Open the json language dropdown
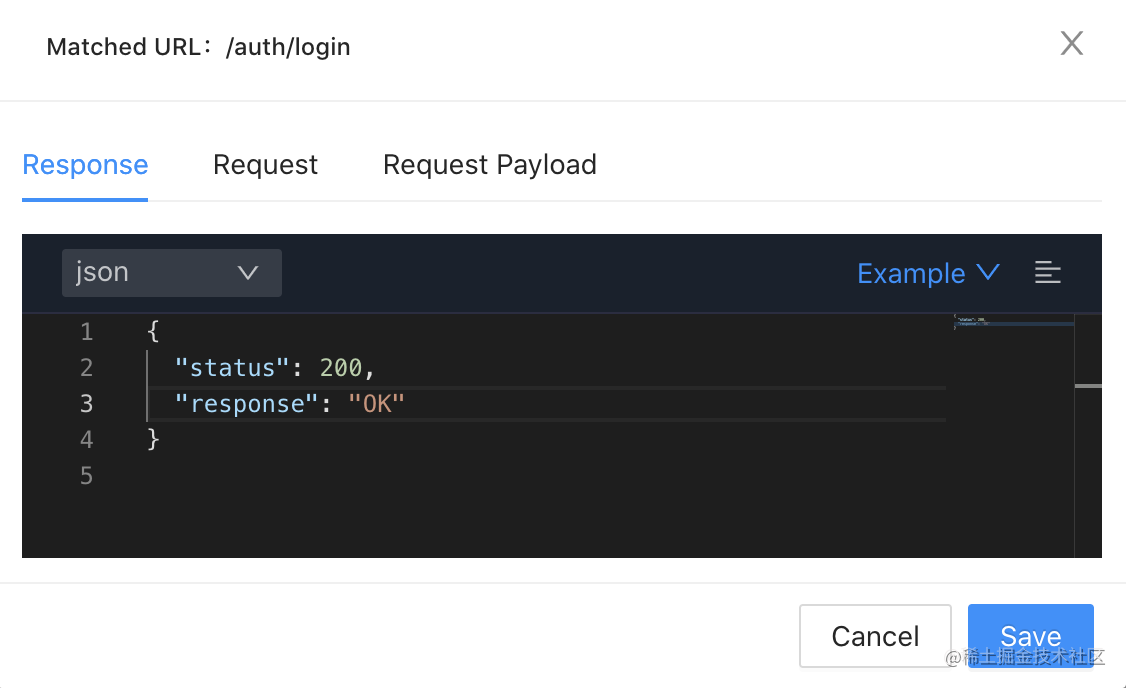The width and height of the screenshot is (1126, 688). (171, 273)
